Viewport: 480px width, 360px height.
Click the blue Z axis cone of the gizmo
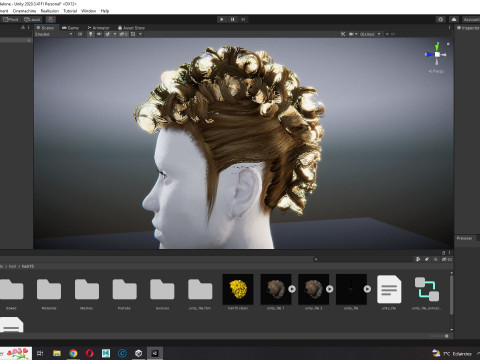pyautogui.click(x=429, y=54)
